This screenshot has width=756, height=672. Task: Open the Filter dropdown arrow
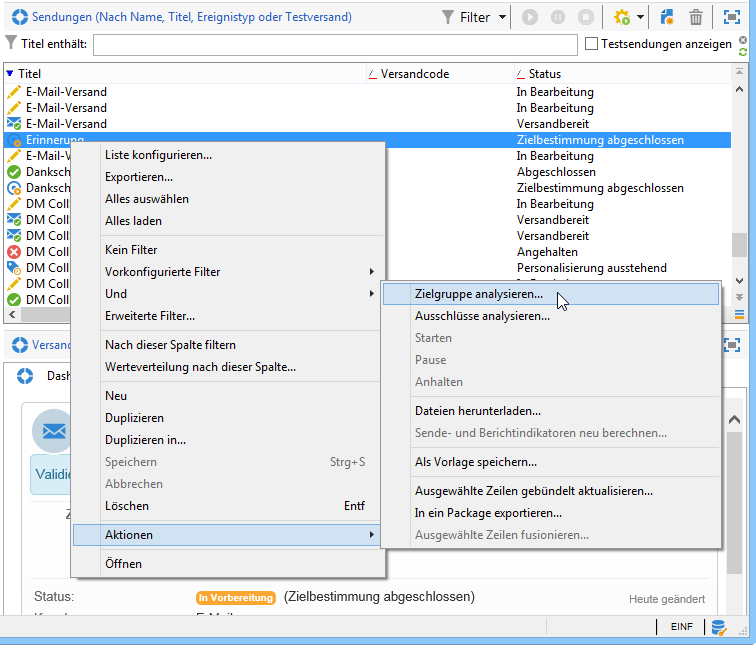click(x=502, y=17)
